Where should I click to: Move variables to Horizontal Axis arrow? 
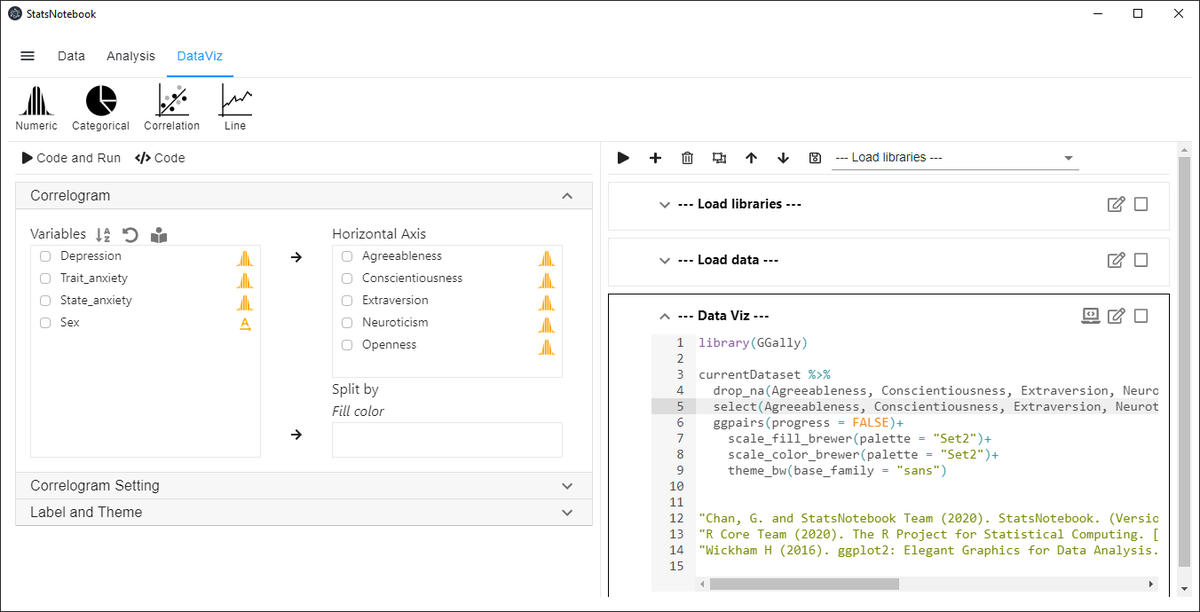point(296,257)
